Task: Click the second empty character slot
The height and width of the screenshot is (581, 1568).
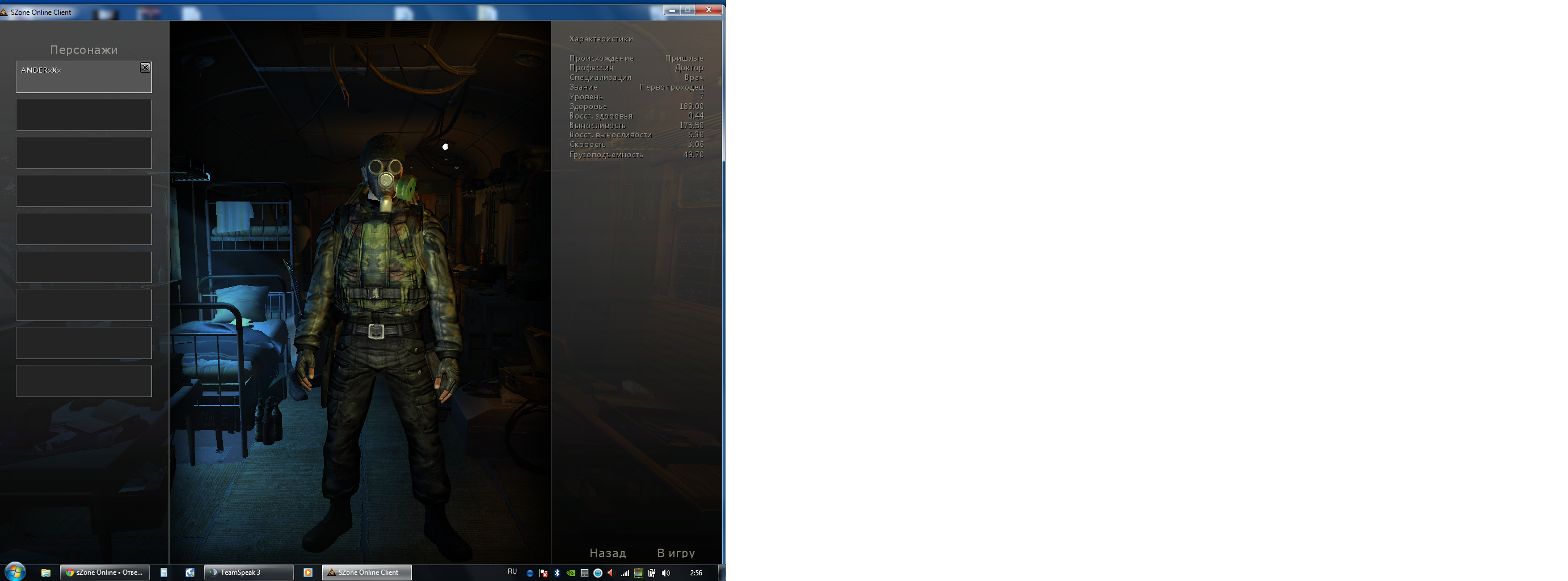Action: (x=83, y=153)
